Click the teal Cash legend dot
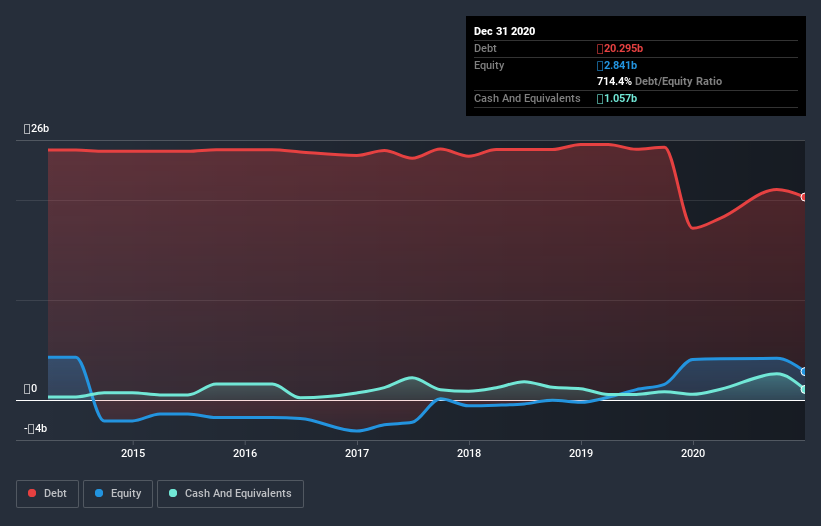The height and width of the screenshot is (526, 821). 173,493
